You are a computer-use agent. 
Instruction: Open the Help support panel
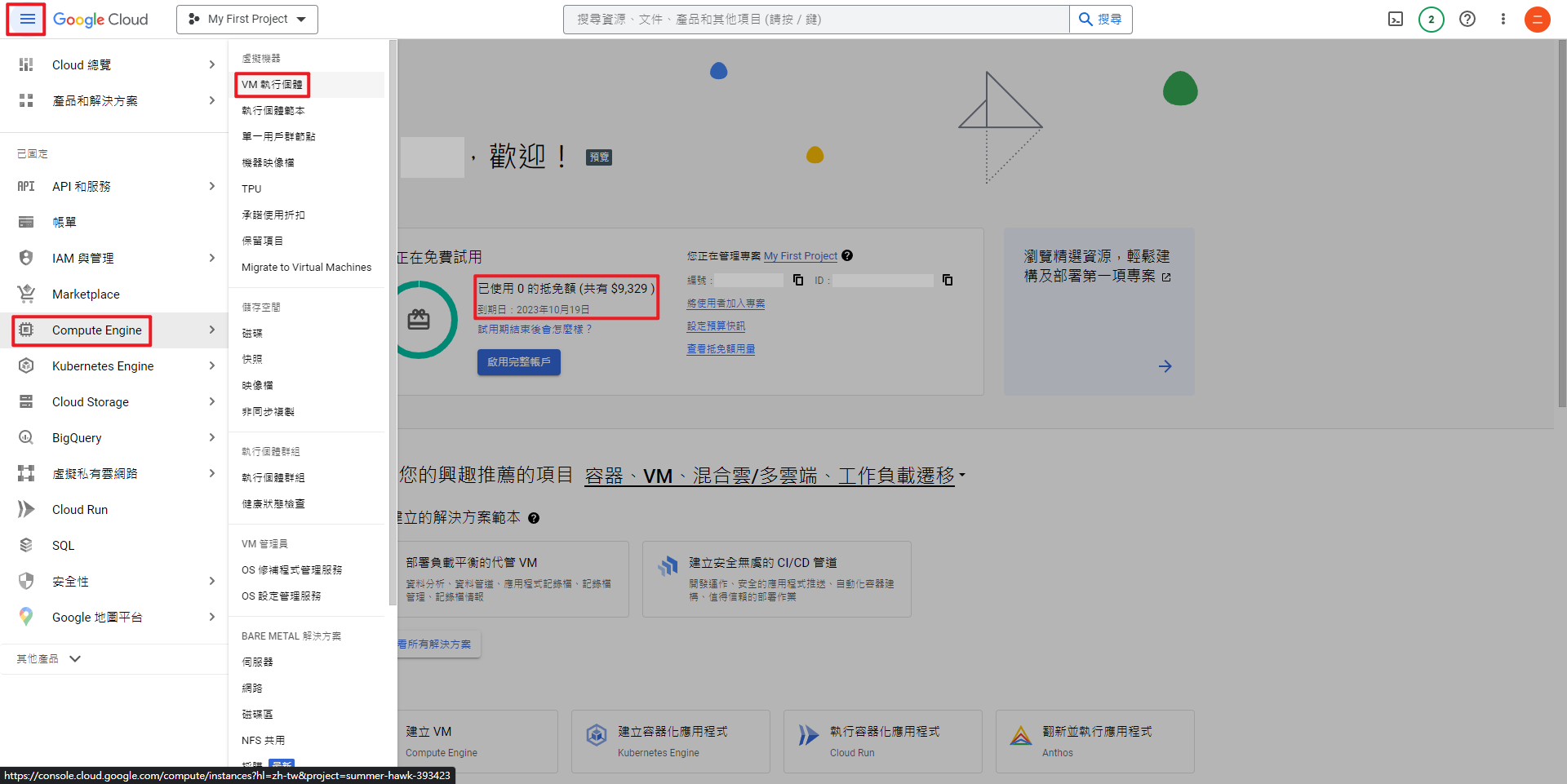click(x=1467, y=19)
